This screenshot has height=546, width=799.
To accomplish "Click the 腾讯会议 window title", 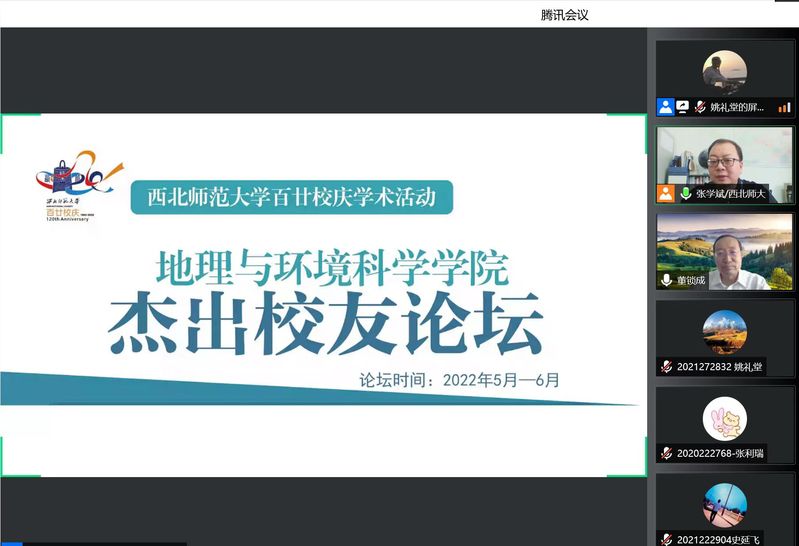I will click(565, 14).
